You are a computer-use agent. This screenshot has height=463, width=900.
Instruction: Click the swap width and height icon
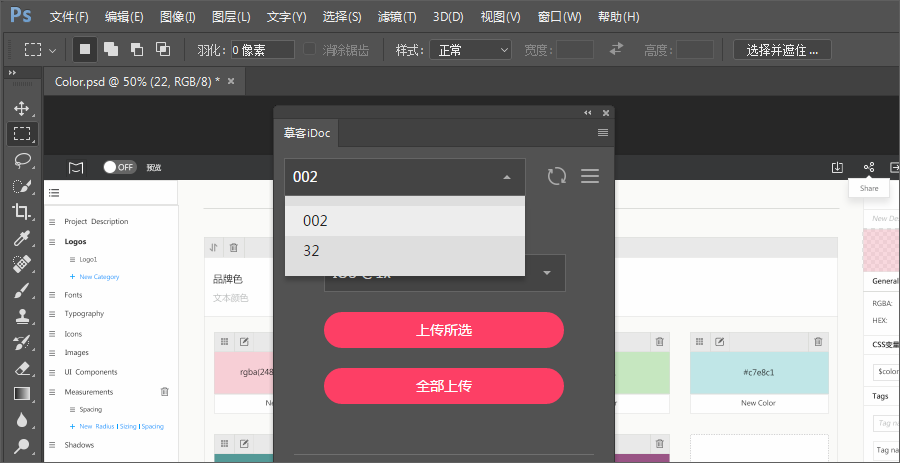[x=616, y=49]
